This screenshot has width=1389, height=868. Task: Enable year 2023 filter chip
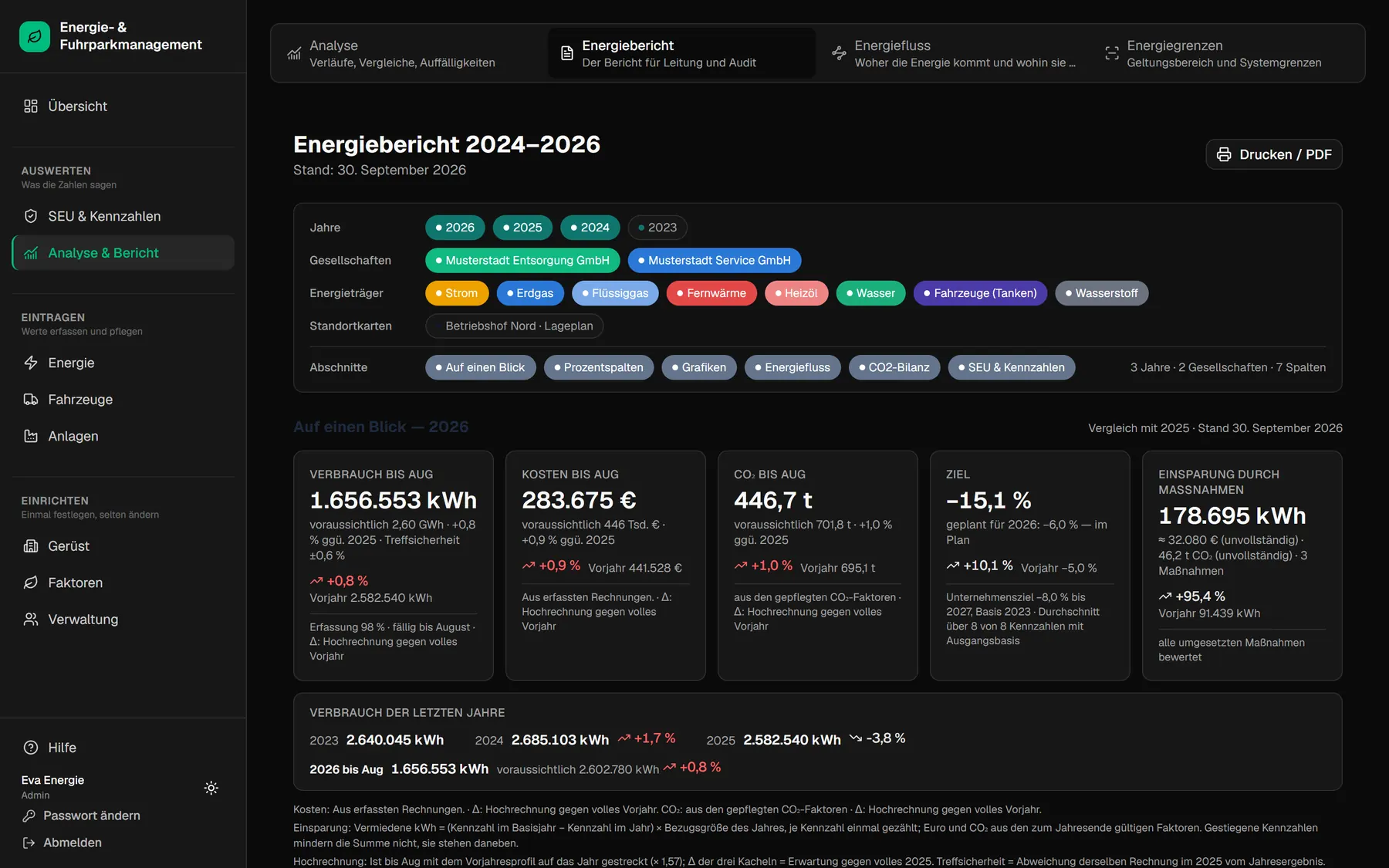tap(657, 228)
